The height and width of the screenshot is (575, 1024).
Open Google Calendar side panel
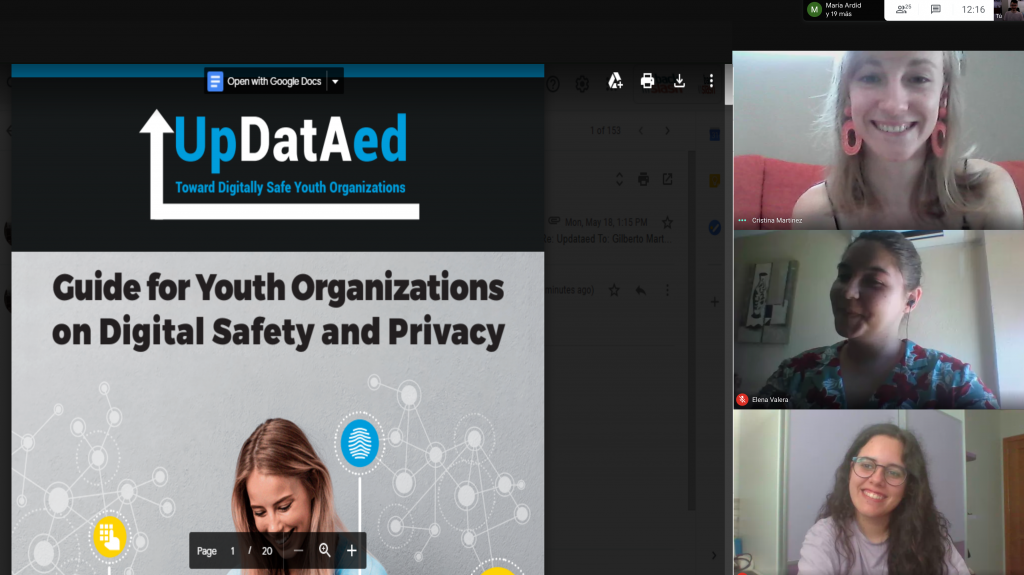714,135
